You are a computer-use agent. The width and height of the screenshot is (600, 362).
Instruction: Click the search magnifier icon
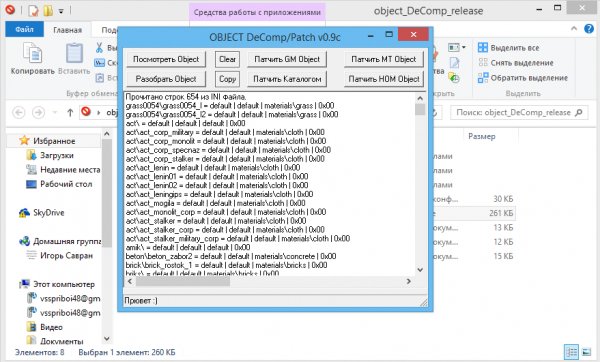coord(579,113)
